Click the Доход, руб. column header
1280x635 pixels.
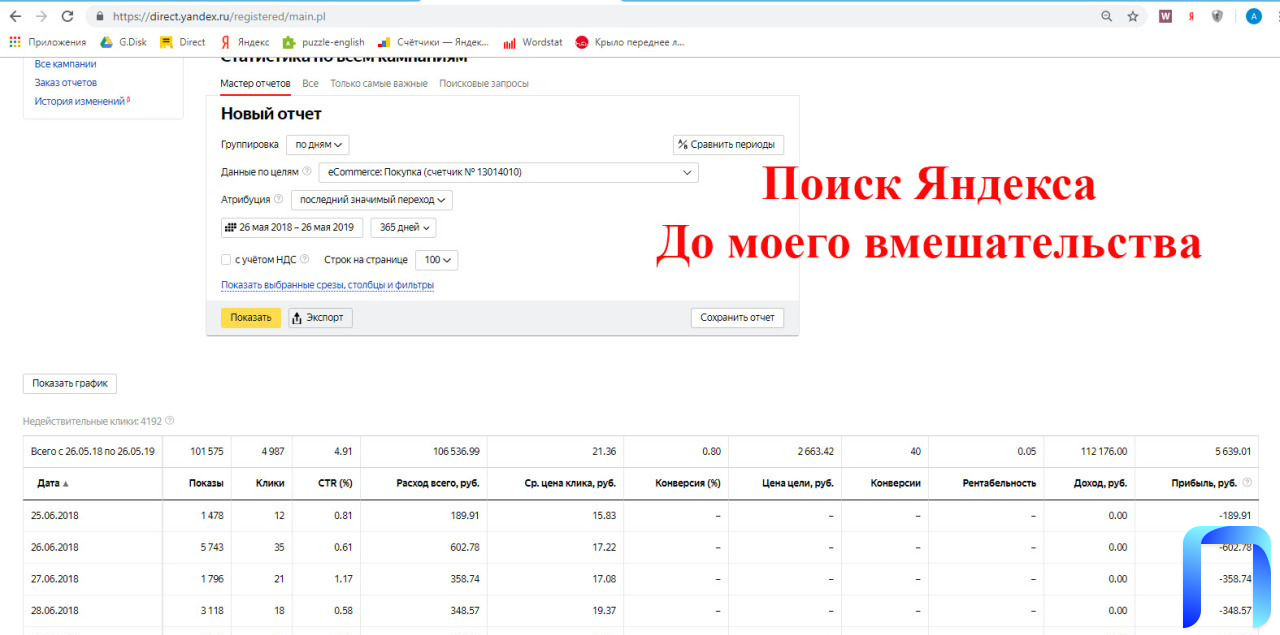tap(1102, 483)
